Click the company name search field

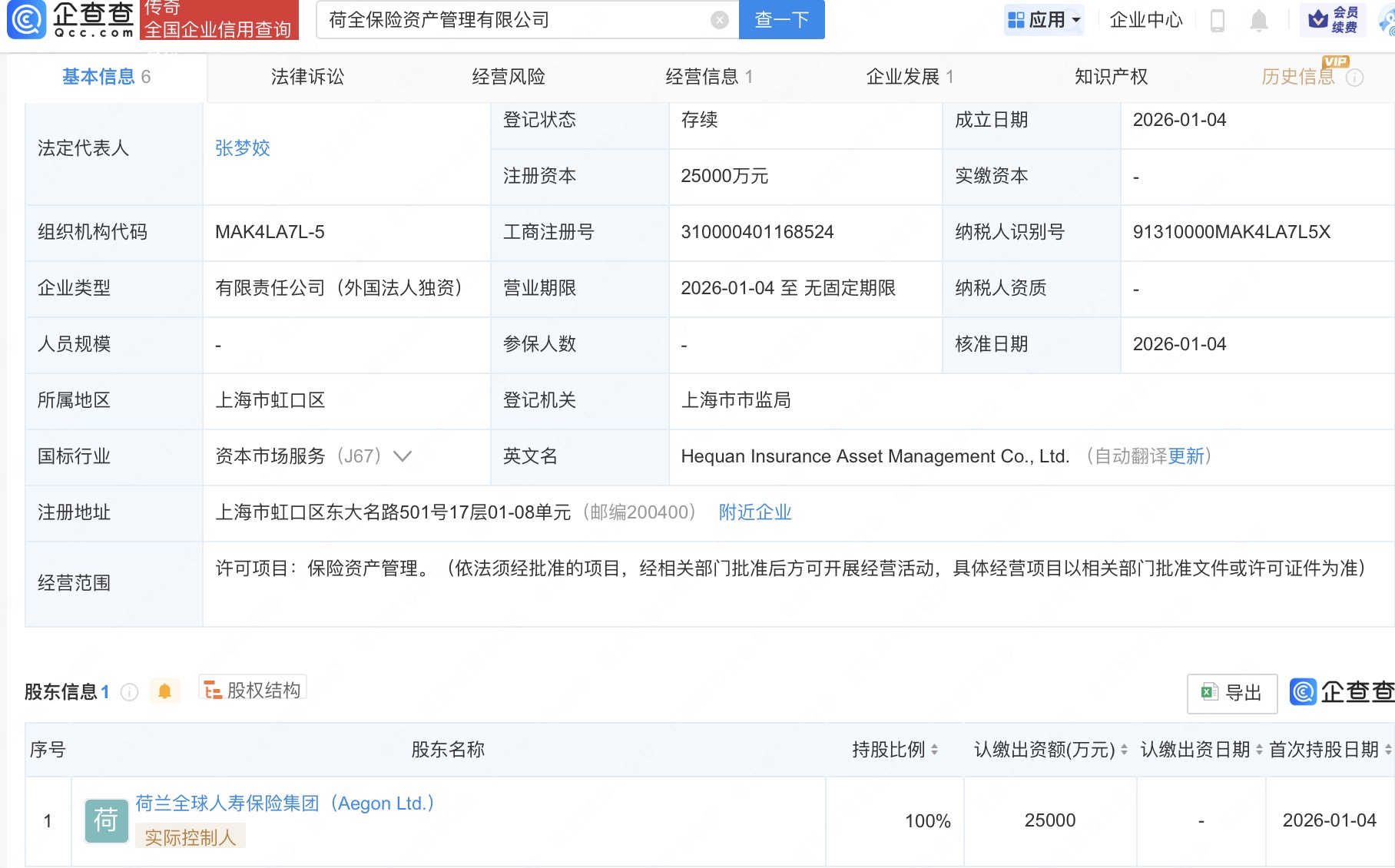tap(515, 20)
